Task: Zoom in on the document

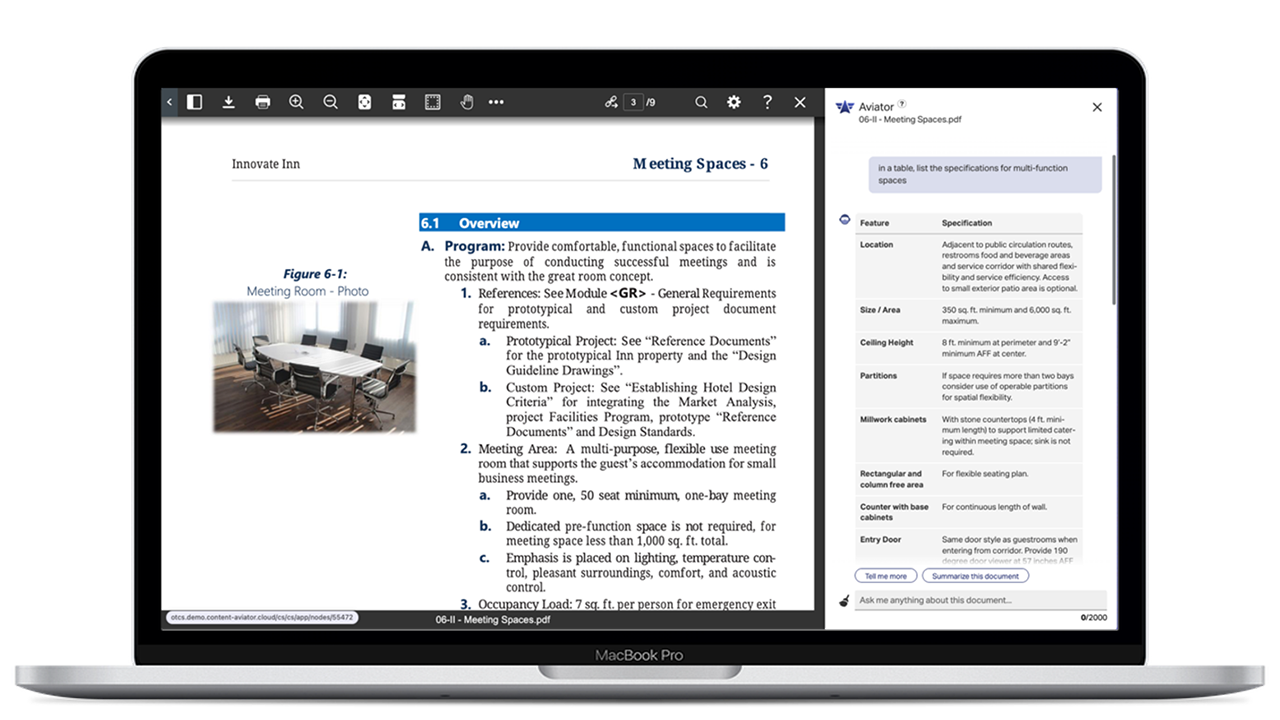Action: coord(296,102)
